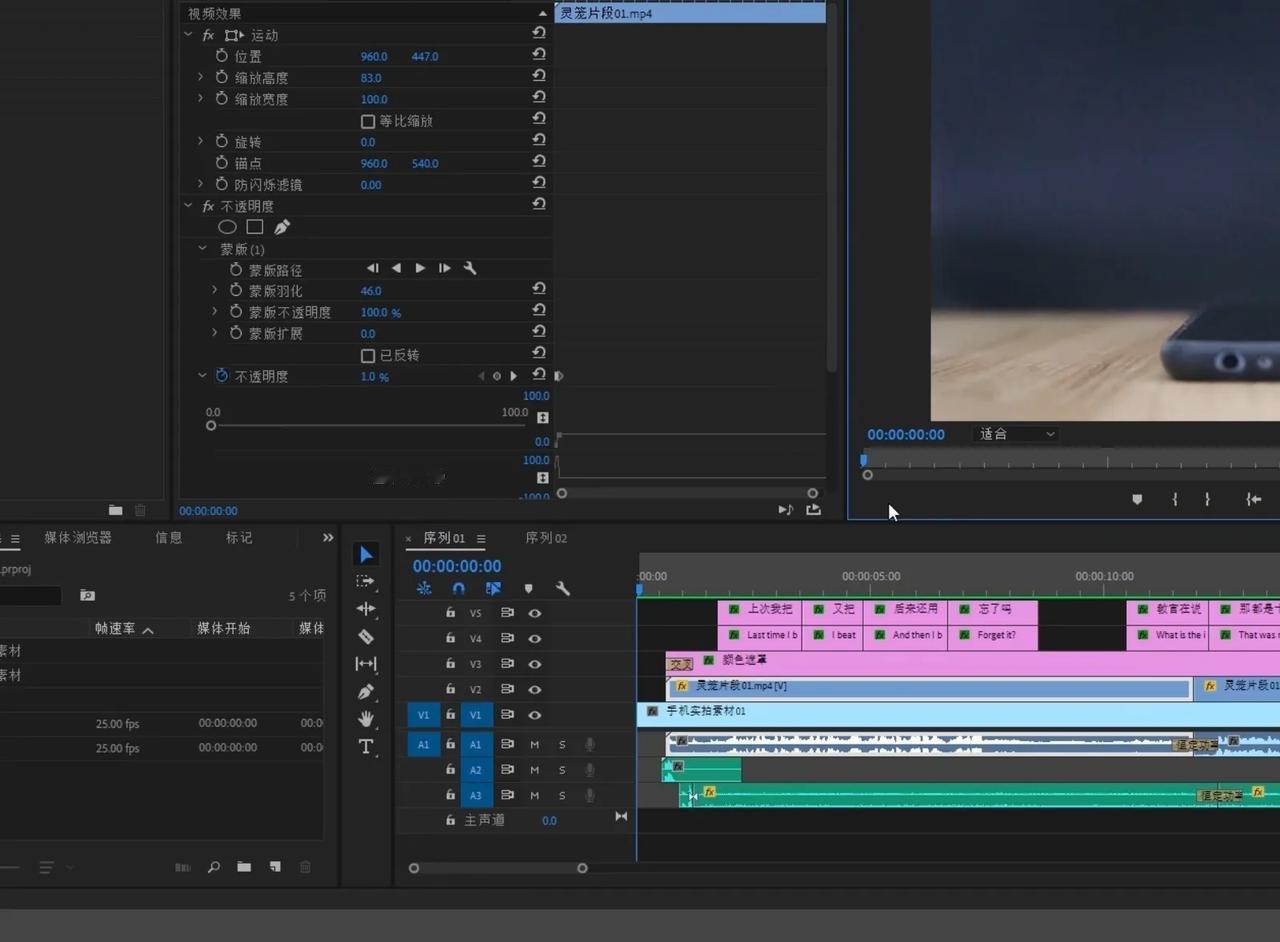Open the 媒体浏览器 panel tab
Viewport: 1280px width, 942px height.
(x=78, y=538)
